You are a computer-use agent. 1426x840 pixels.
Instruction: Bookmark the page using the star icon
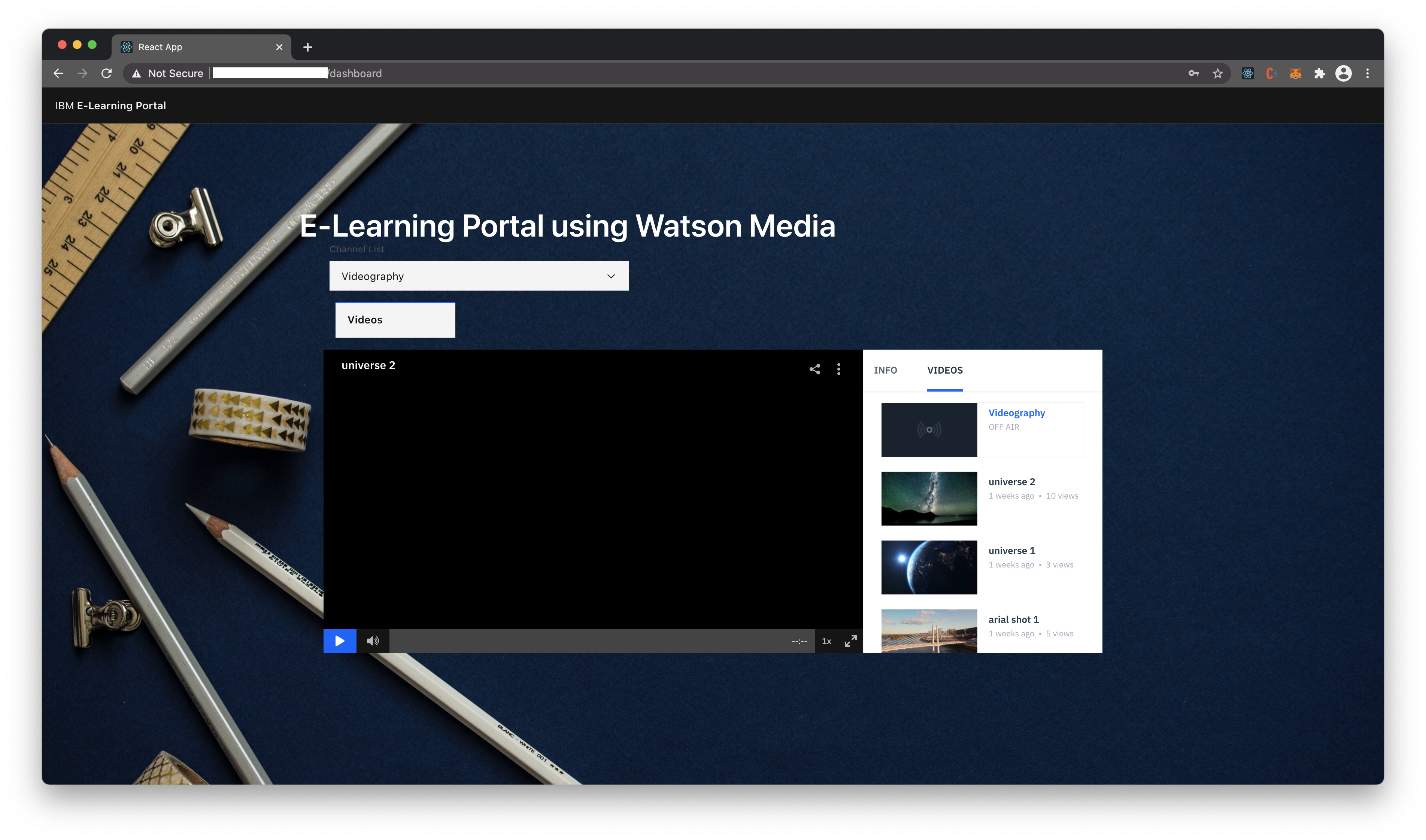coord(1218,74)
